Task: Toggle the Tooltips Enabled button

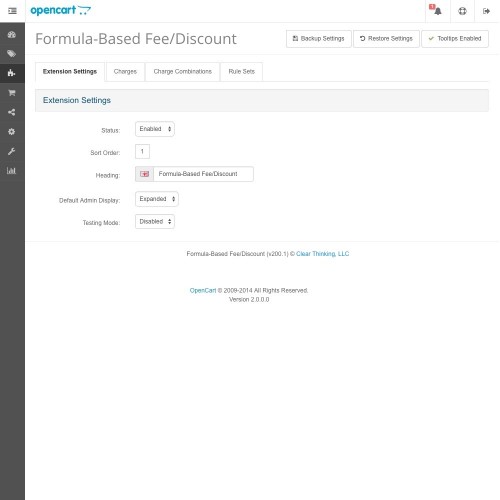Action: click(455, 39)
